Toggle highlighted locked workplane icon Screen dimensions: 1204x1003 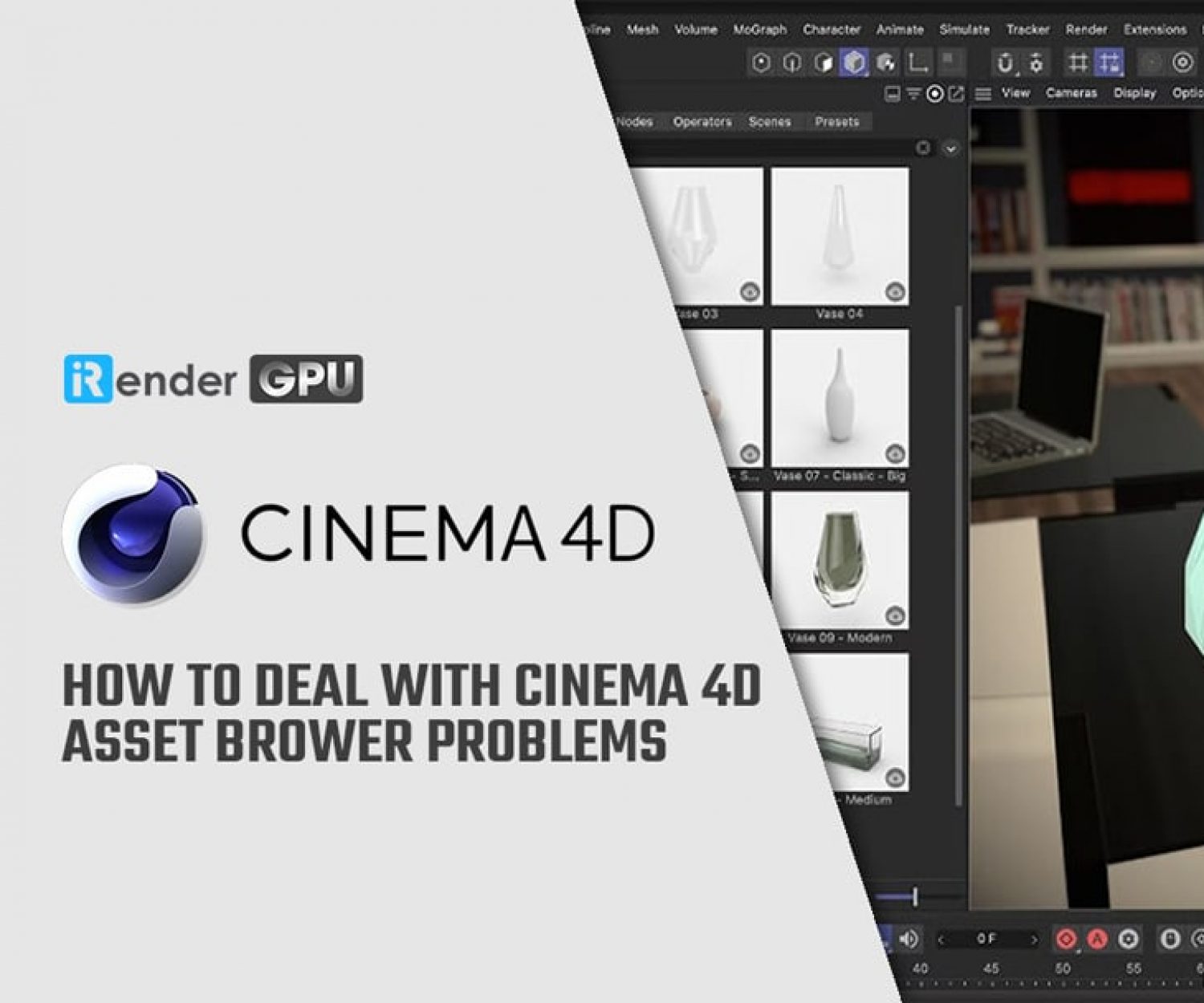[1109, 63]
